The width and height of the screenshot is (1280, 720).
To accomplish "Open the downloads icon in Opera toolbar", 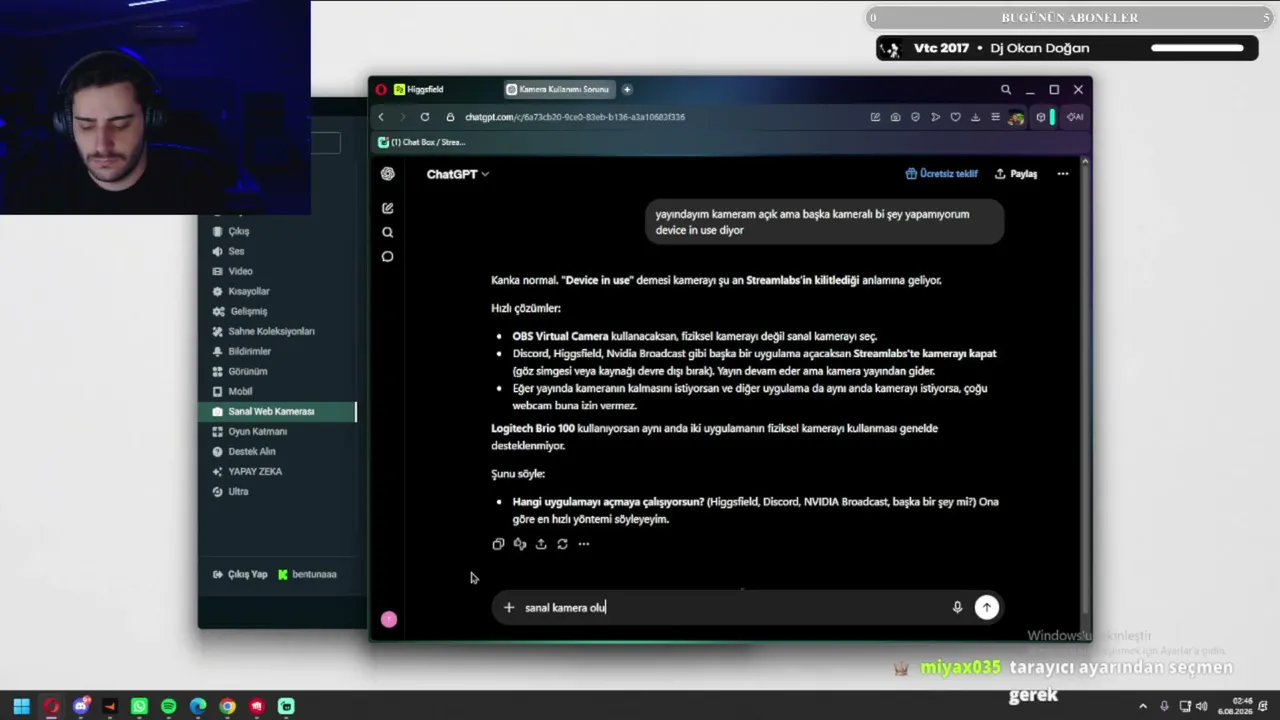I will pos(975,117).
